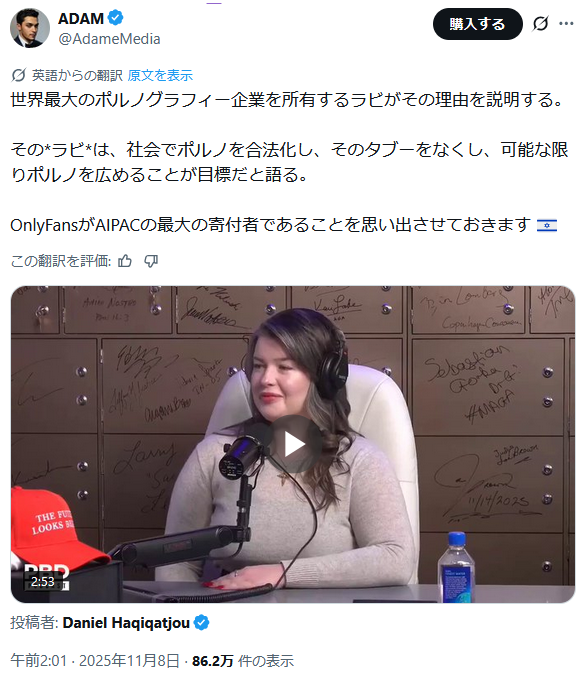Image resolution: width=582 pixels, height=674 pixels.
Task: Rate the translation with thumbs up
Action: pos(125,260)
